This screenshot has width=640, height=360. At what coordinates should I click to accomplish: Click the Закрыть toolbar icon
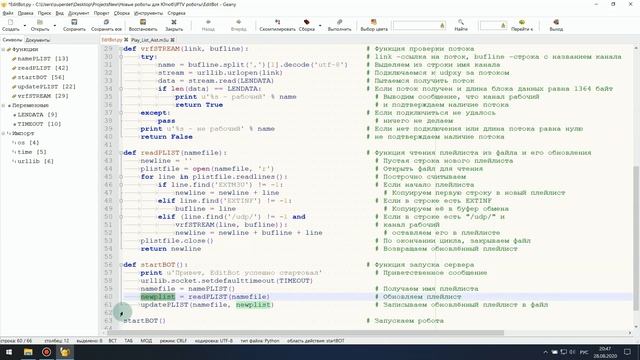pyautogui.click(x=174, y=22)
